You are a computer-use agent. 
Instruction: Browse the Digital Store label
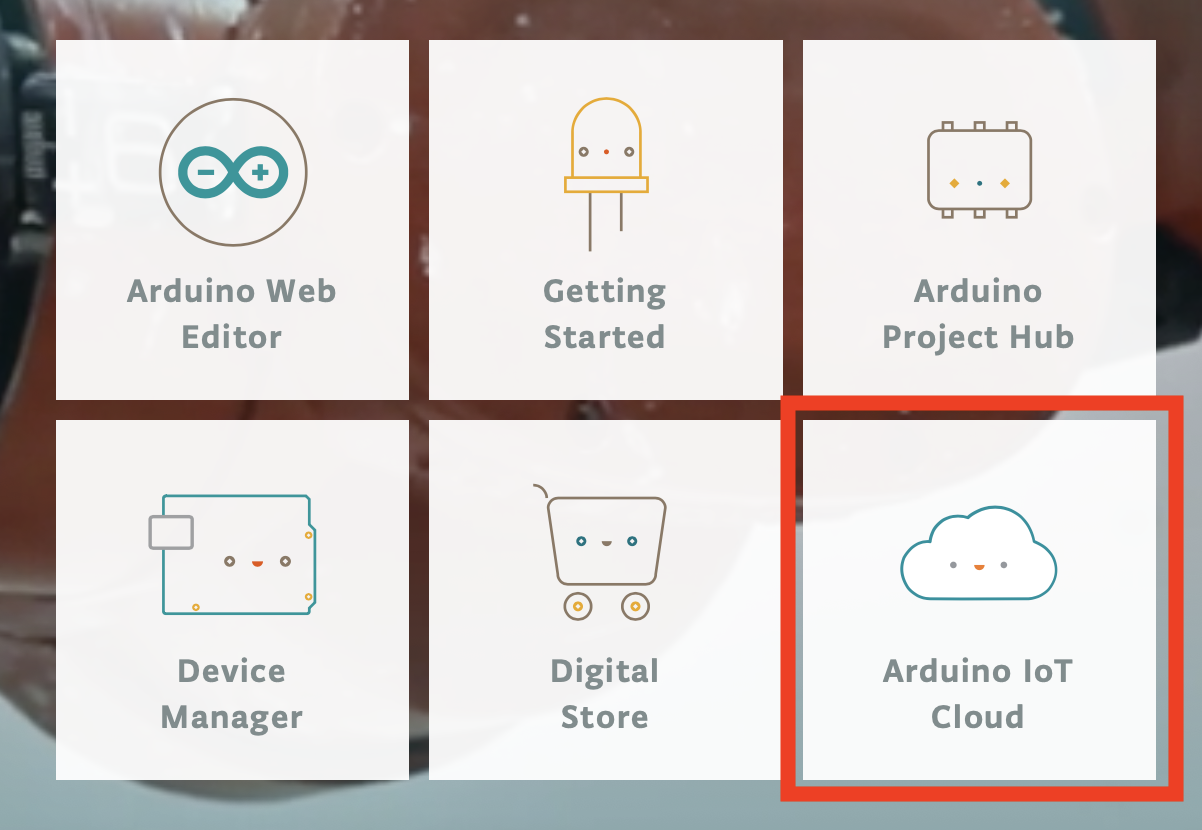[x=605, y=693]
